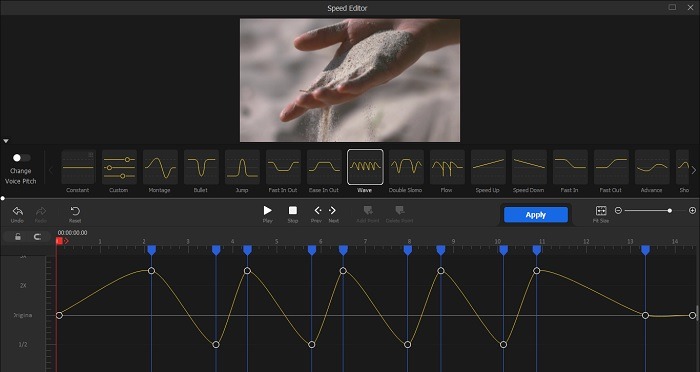Stop the playback
Viewport: 700px width, 372px height.
point(292,210)
